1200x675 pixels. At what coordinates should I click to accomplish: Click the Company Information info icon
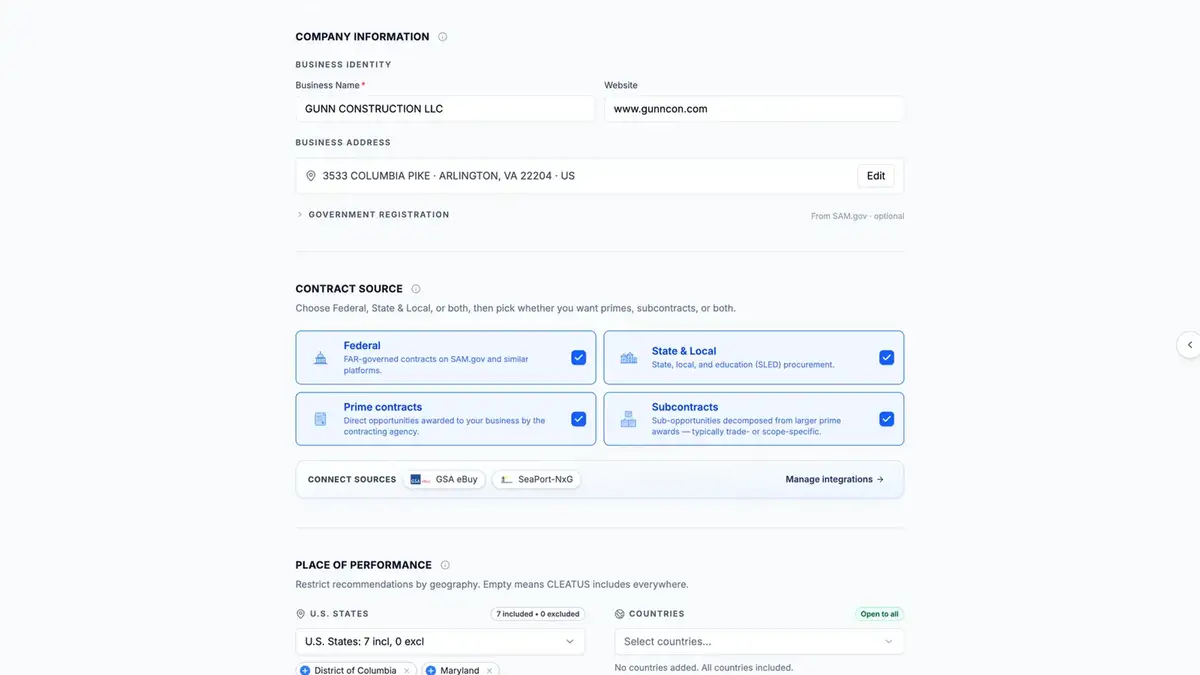pos(443,37)
